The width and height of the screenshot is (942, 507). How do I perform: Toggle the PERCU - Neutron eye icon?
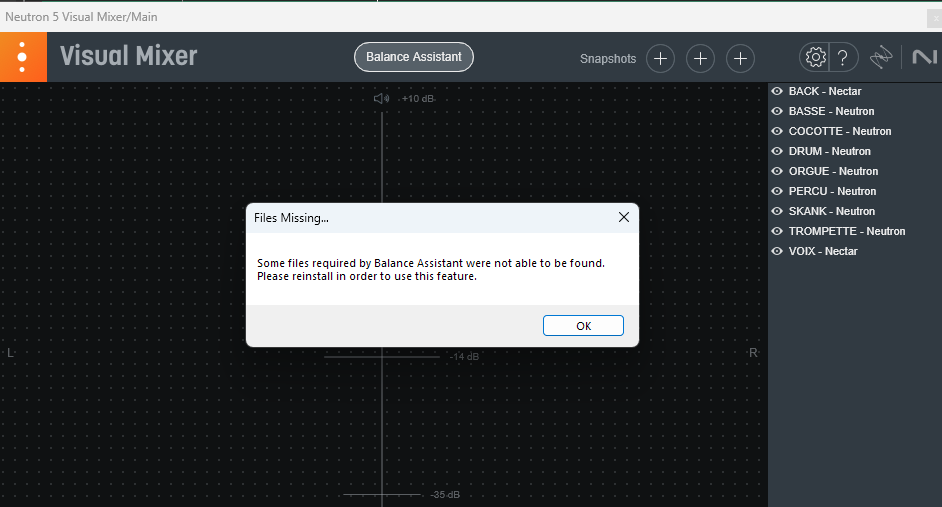777,191
